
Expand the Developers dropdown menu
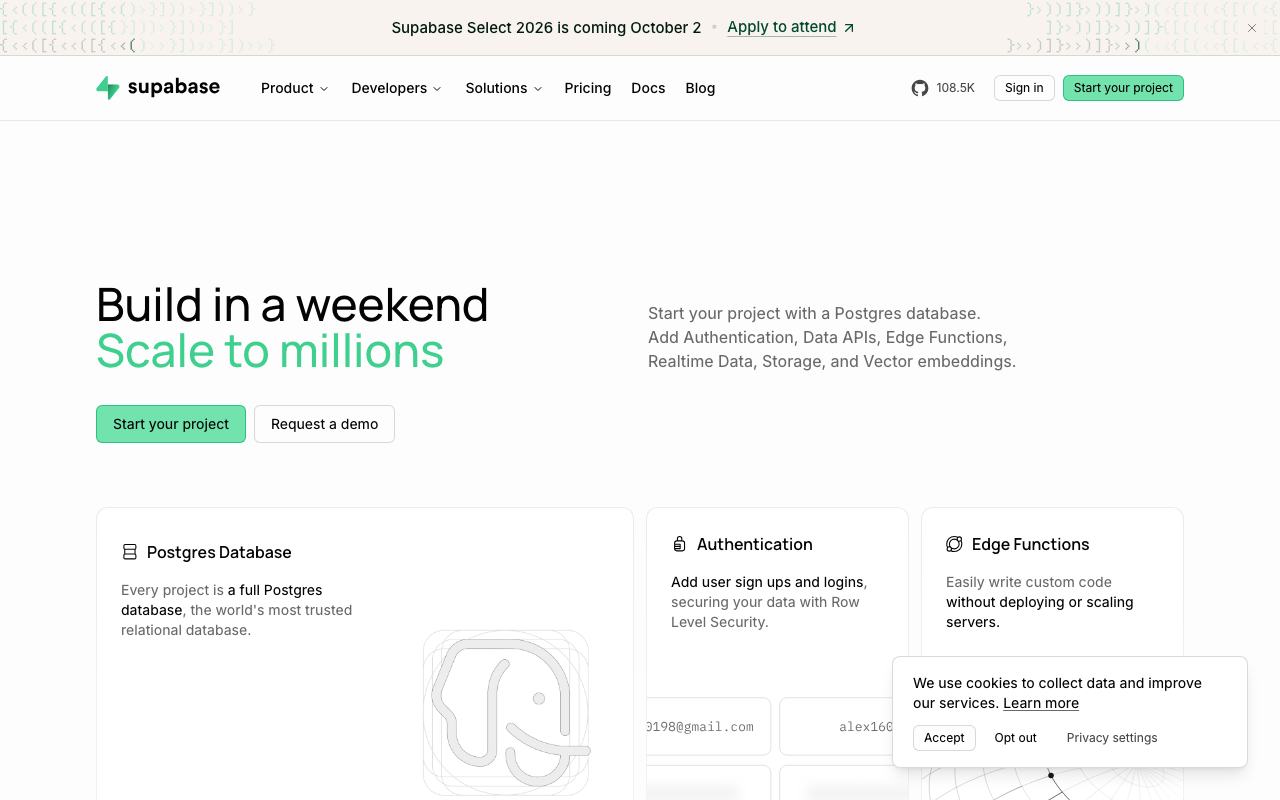(397, 88)
